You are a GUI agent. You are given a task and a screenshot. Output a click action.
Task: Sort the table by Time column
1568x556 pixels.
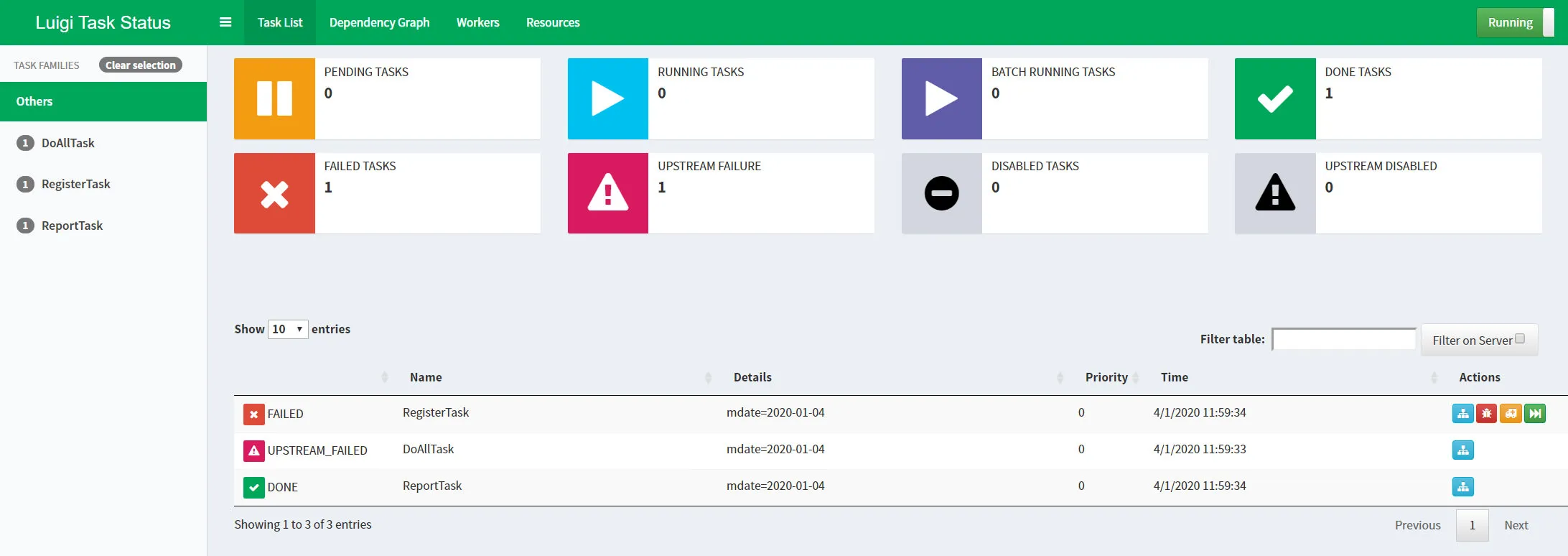tap(1175, 377)
